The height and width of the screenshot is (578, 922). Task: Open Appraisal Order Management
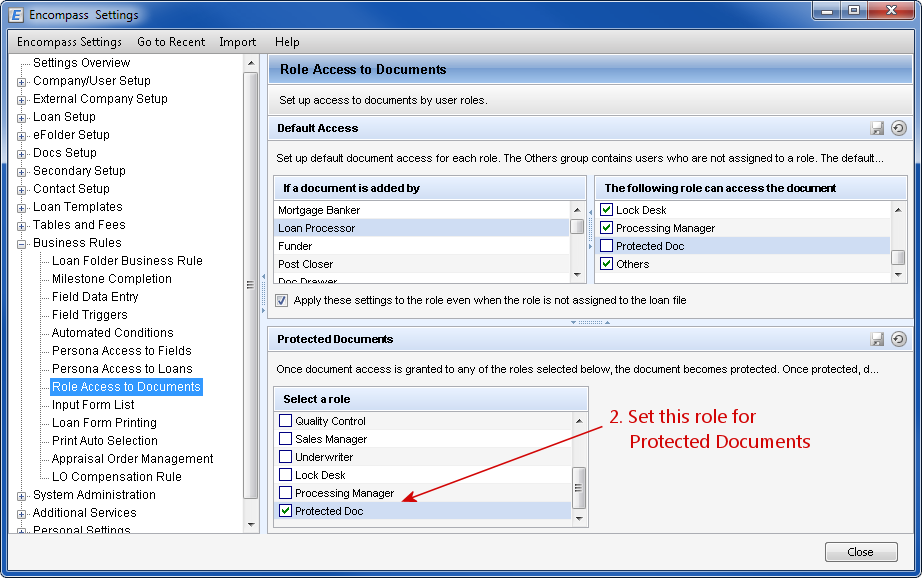[x=132, y=459]
